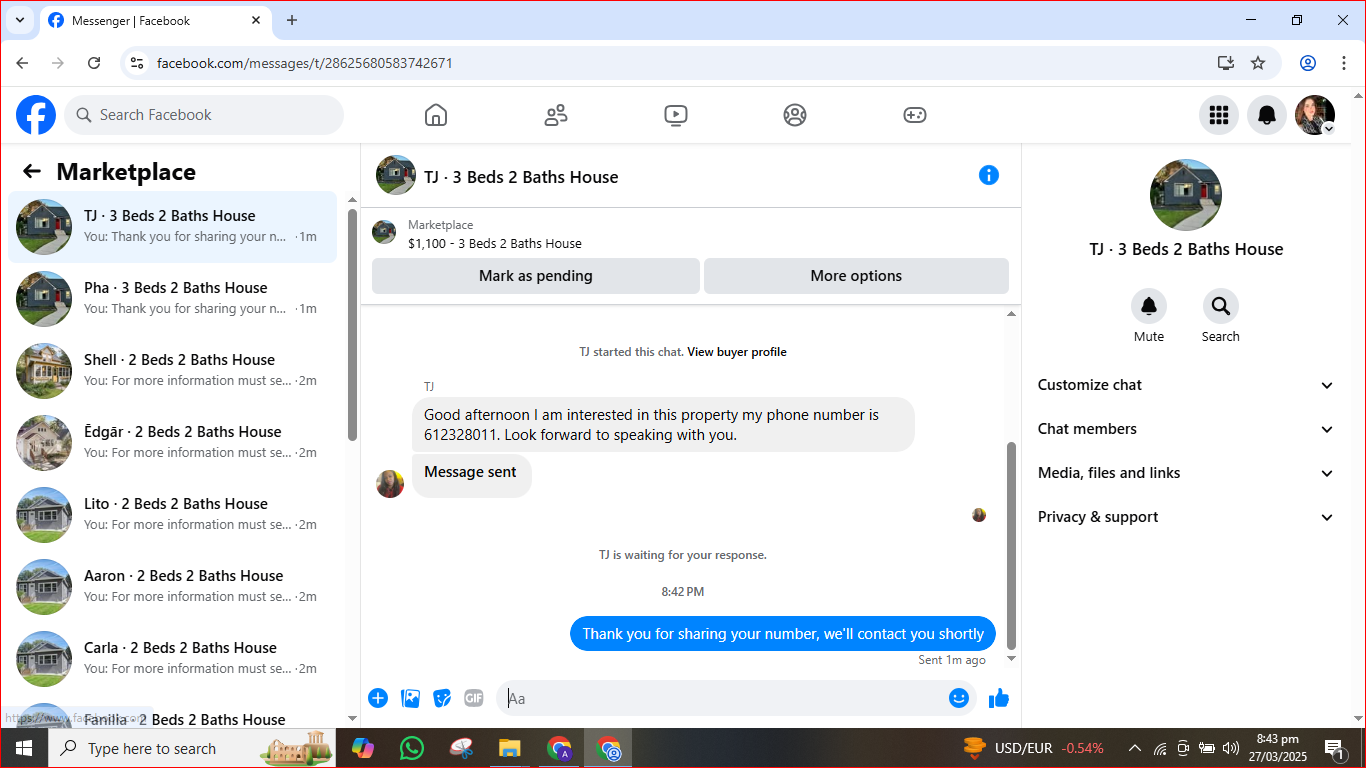Click the chat list scrollbar
This screenshot has height=768, width=1366.
coord(352,325)
